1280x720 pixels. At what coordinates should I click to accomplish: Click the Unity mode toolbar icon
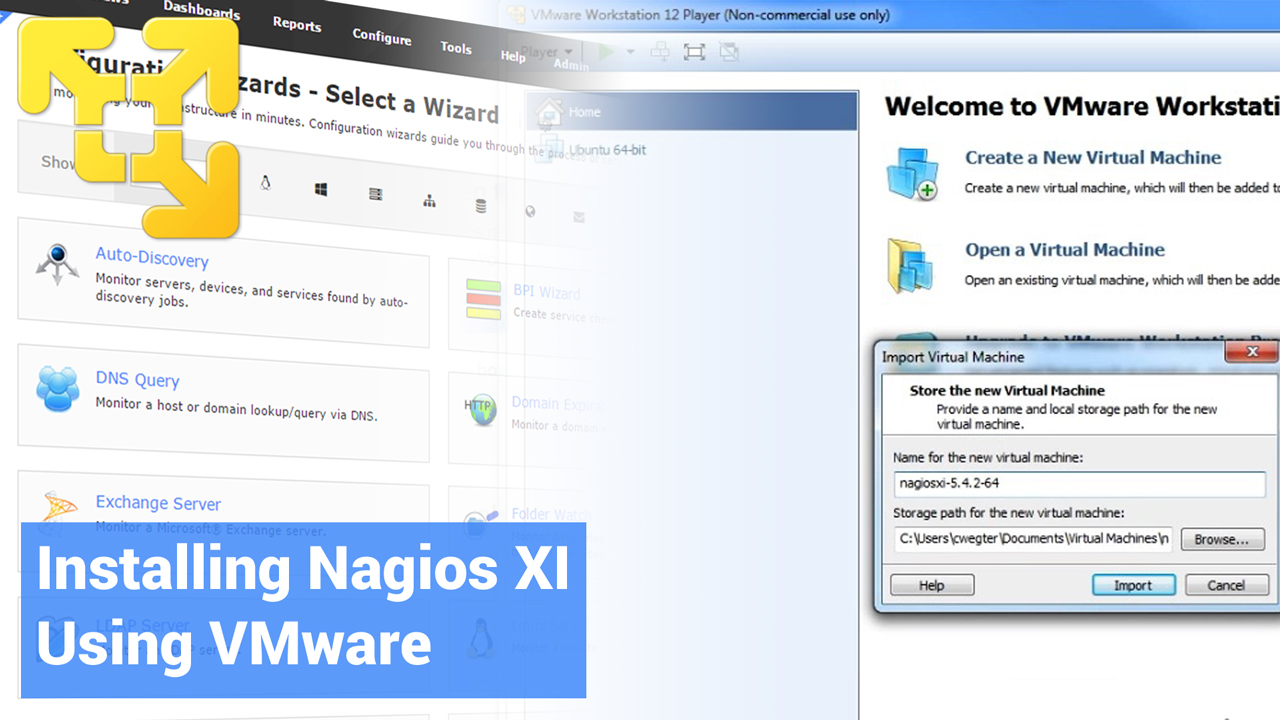[x=728, y=52]
